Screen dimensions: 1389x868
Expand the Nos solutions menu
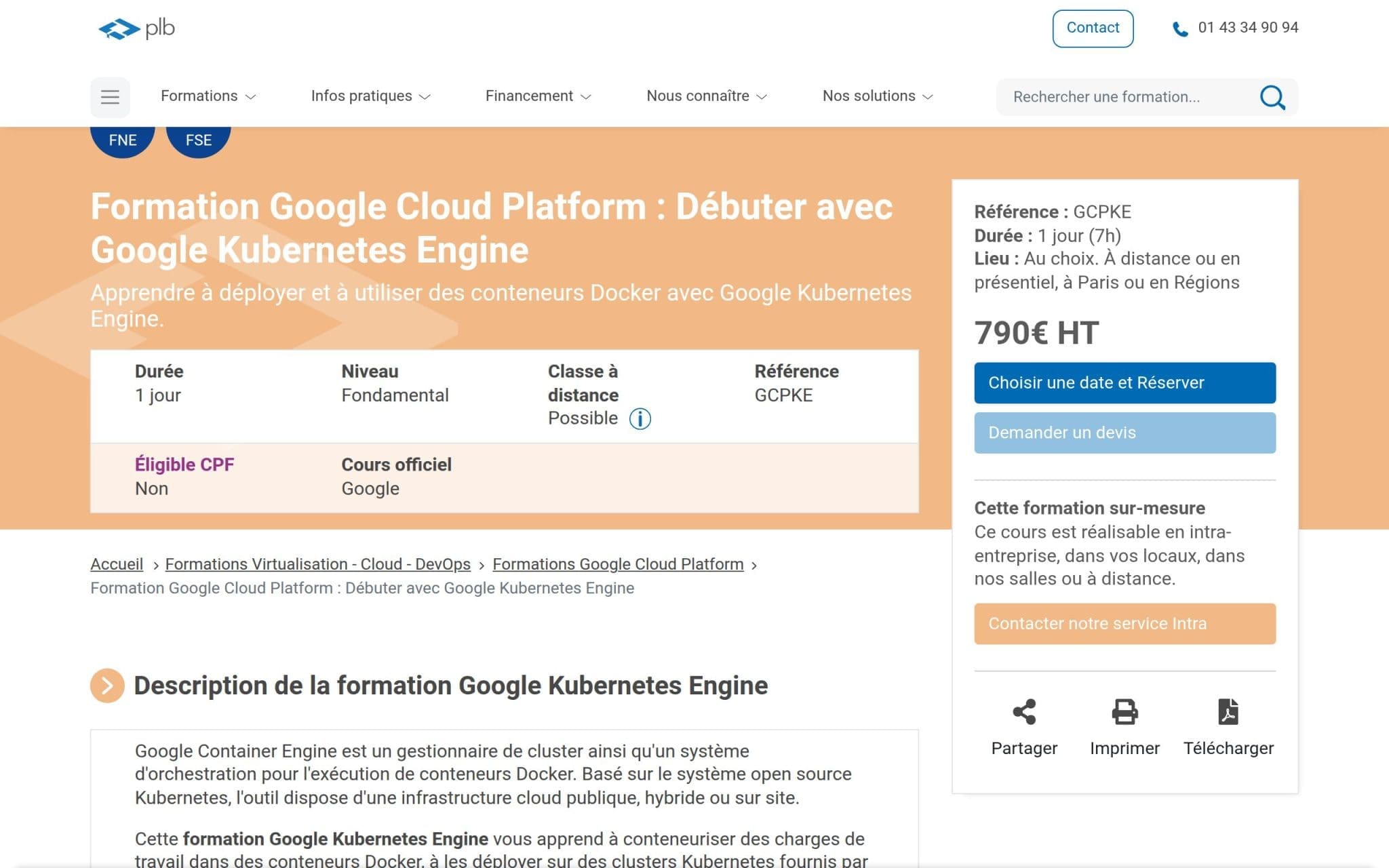878,96
